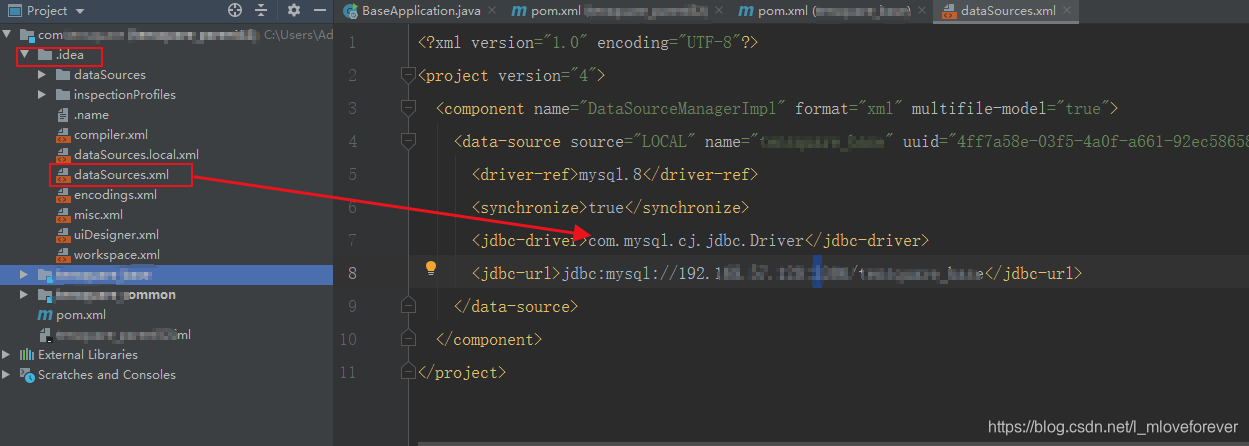The image size is (1249, 446).
Task: Select workspace.xml in the project tree
Action: click(116, 255)
